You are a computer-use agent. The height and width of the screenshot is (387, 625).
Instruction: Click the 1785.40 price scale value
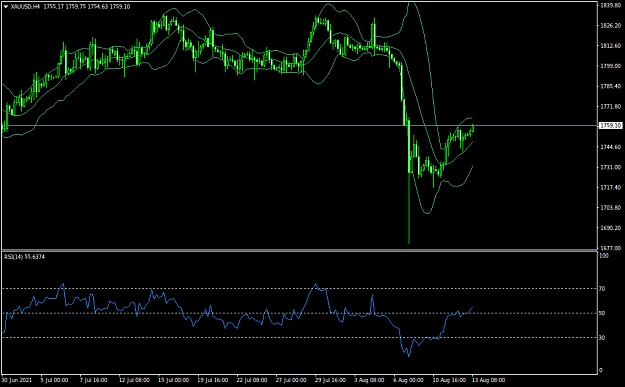click(x=611, y=86)
